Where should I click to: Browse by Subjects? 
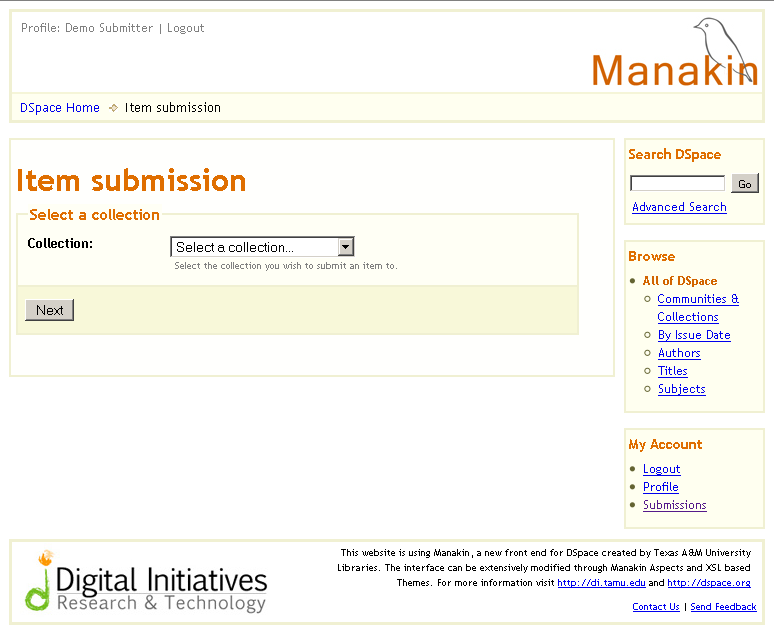coord(681,389)
